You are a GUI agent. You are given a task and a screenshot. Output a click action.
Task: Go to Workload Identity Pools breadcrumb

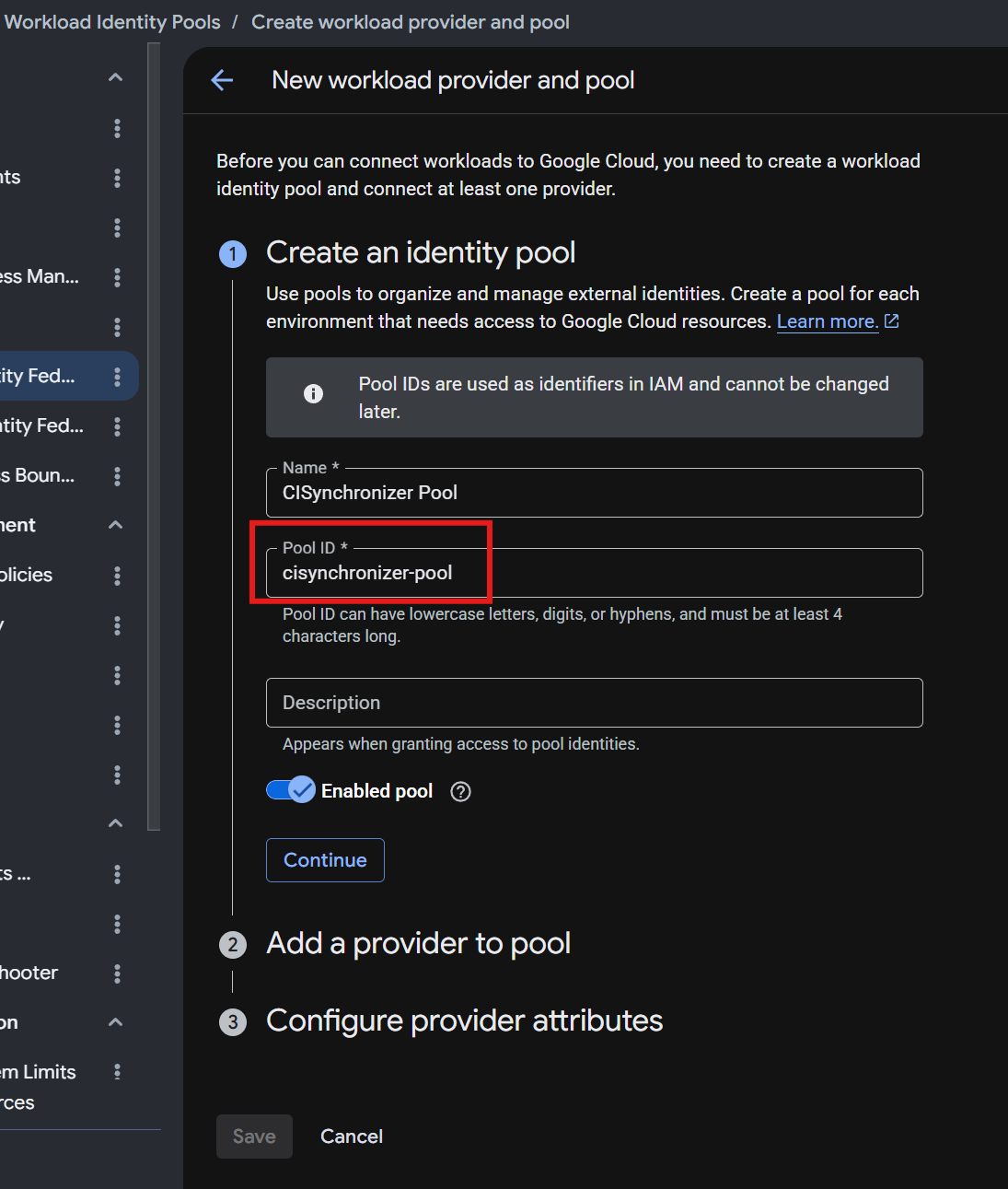coord(112,22)
